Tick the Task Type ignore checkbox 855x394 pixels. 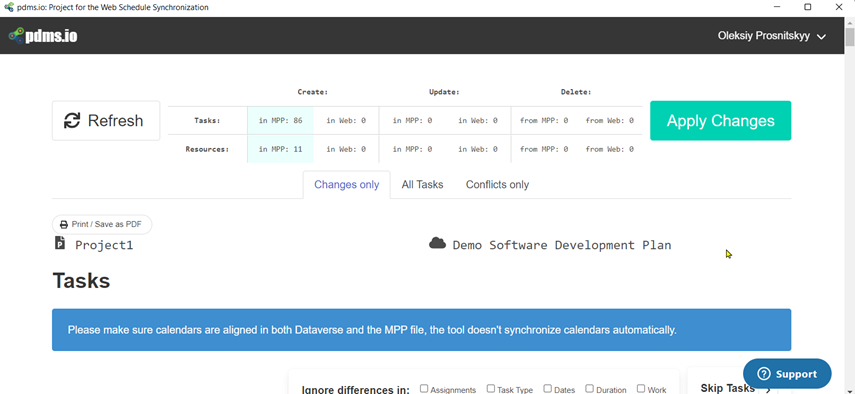tap(491, 389)
